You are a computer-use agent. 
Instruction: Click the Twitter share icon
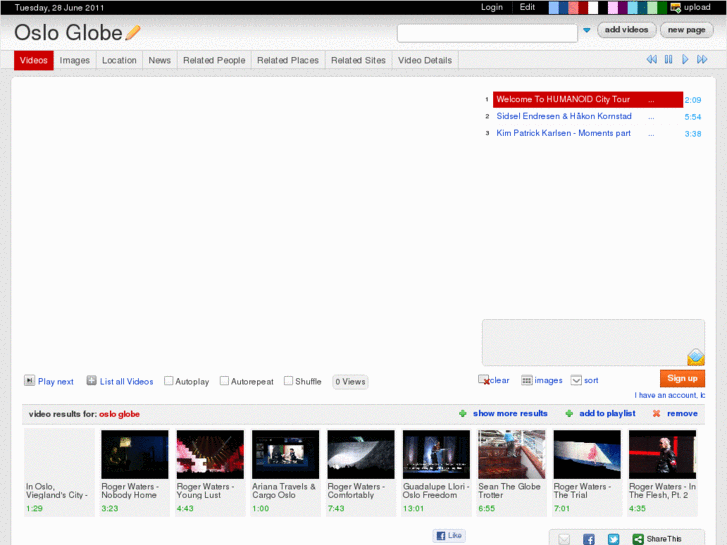click(613, 539)
